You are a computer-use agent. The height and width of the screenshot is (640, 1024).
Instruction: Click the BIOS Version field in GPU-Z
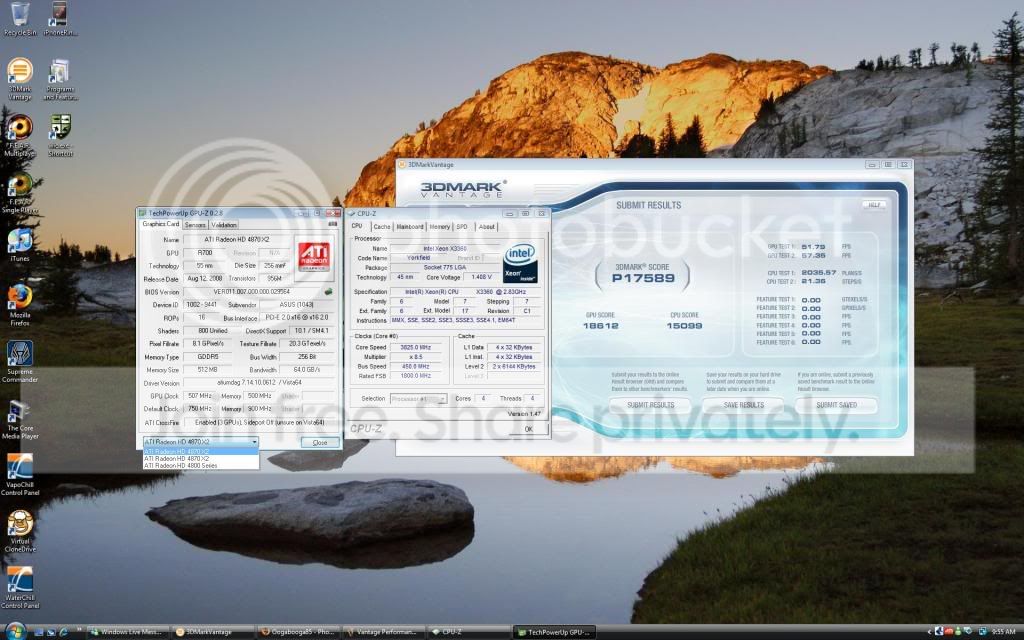pyautogui.click(x=251, y=292)
